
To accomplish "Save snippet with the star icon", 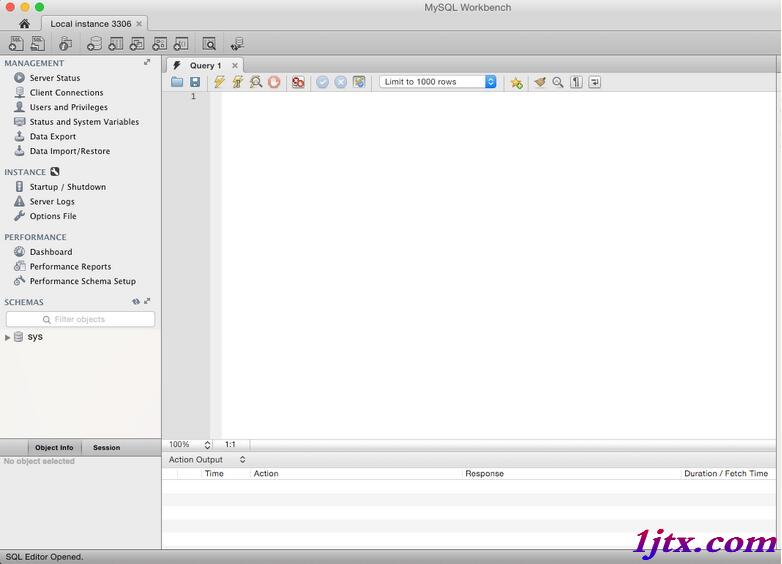I will pyautogui.click(x=516, y=82).
